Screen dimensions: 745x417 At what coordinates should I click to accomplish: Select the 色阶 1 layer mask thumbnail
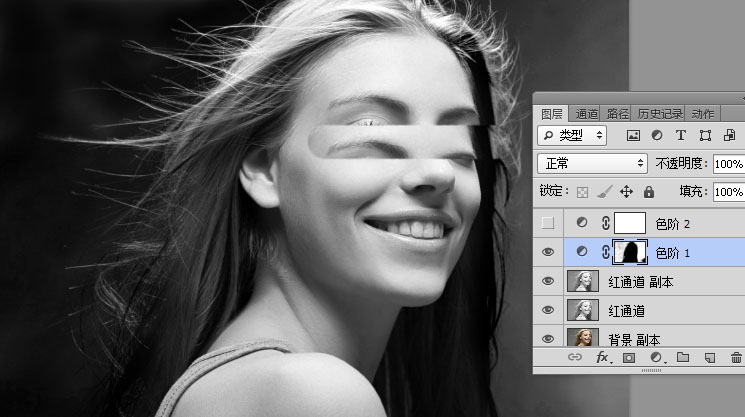pos(631,252)
